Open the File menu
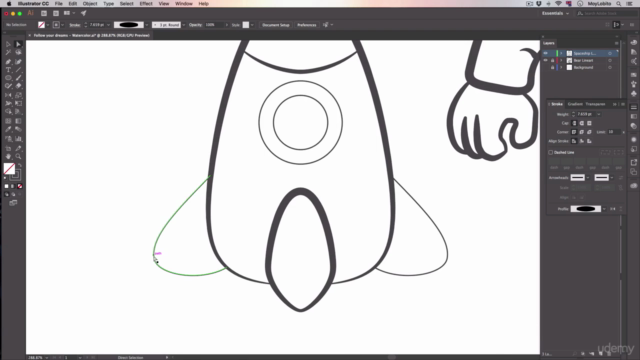 (x=59, y=4)
